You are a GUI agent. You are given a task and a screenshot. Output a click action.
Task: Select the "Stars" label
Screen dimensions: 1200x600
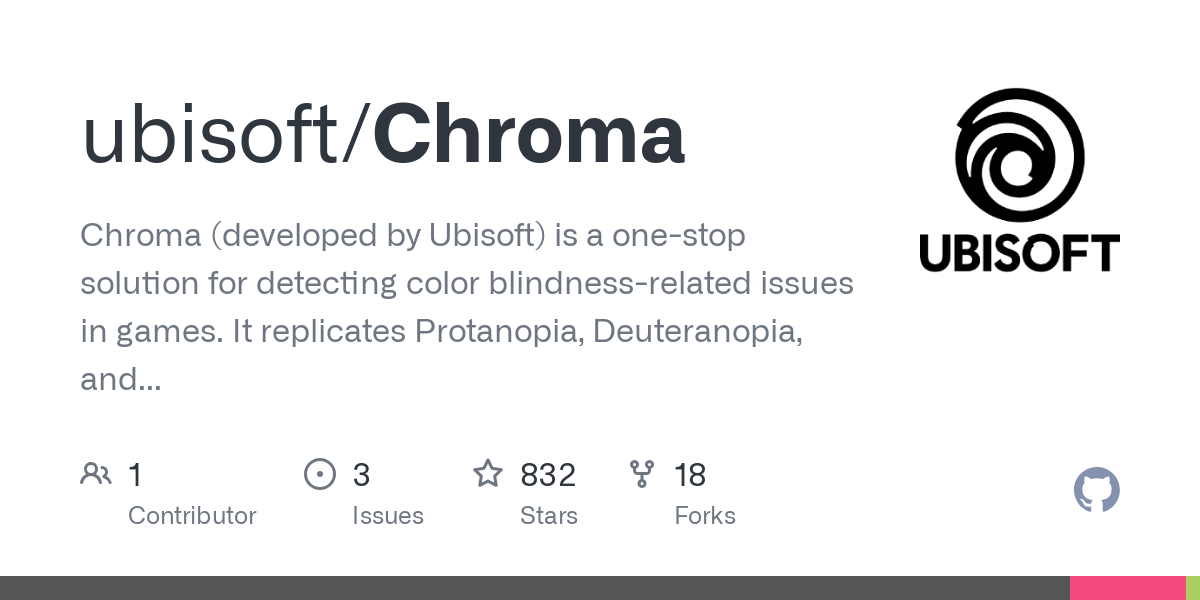click(x=549, y=516)
